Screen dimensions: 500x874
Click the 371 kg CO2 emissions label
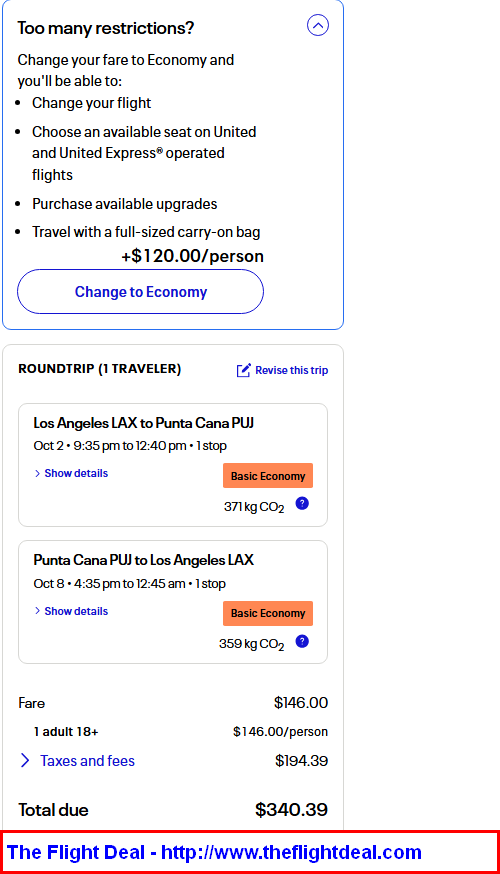[254, 507]
